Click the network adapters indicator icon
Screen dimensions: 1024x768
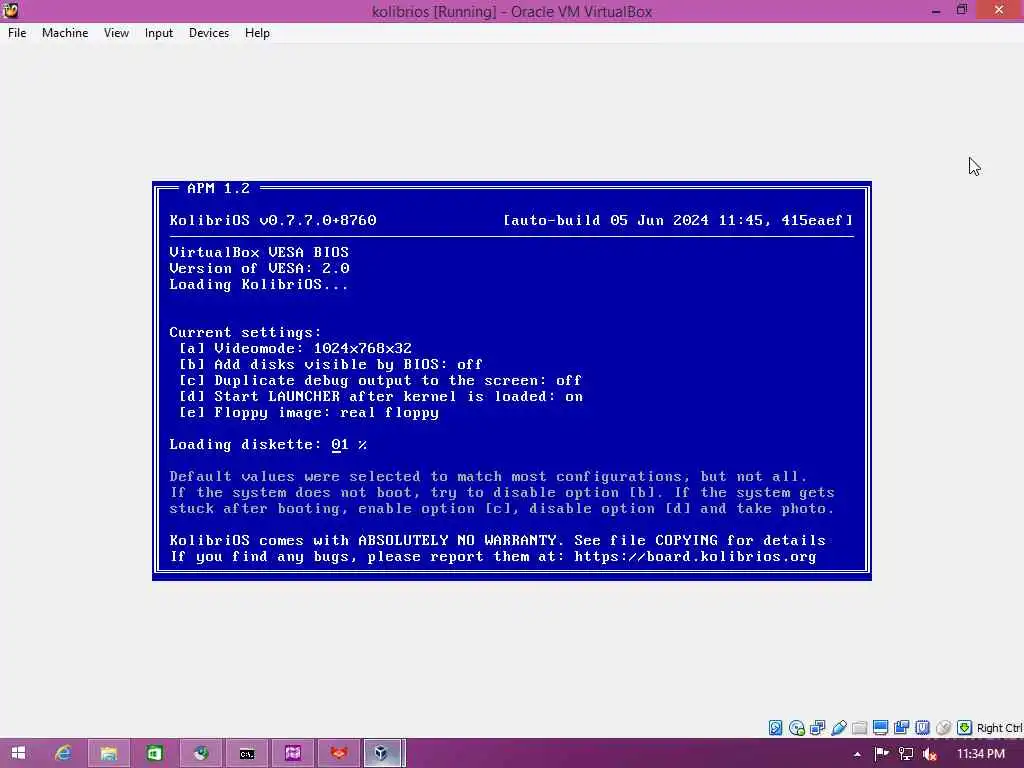tap(817, 728)
